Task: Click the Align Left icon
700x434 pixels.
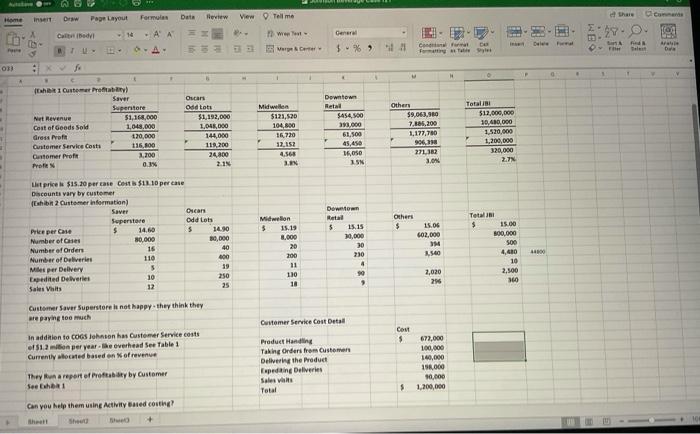Action: coord(191,50)
